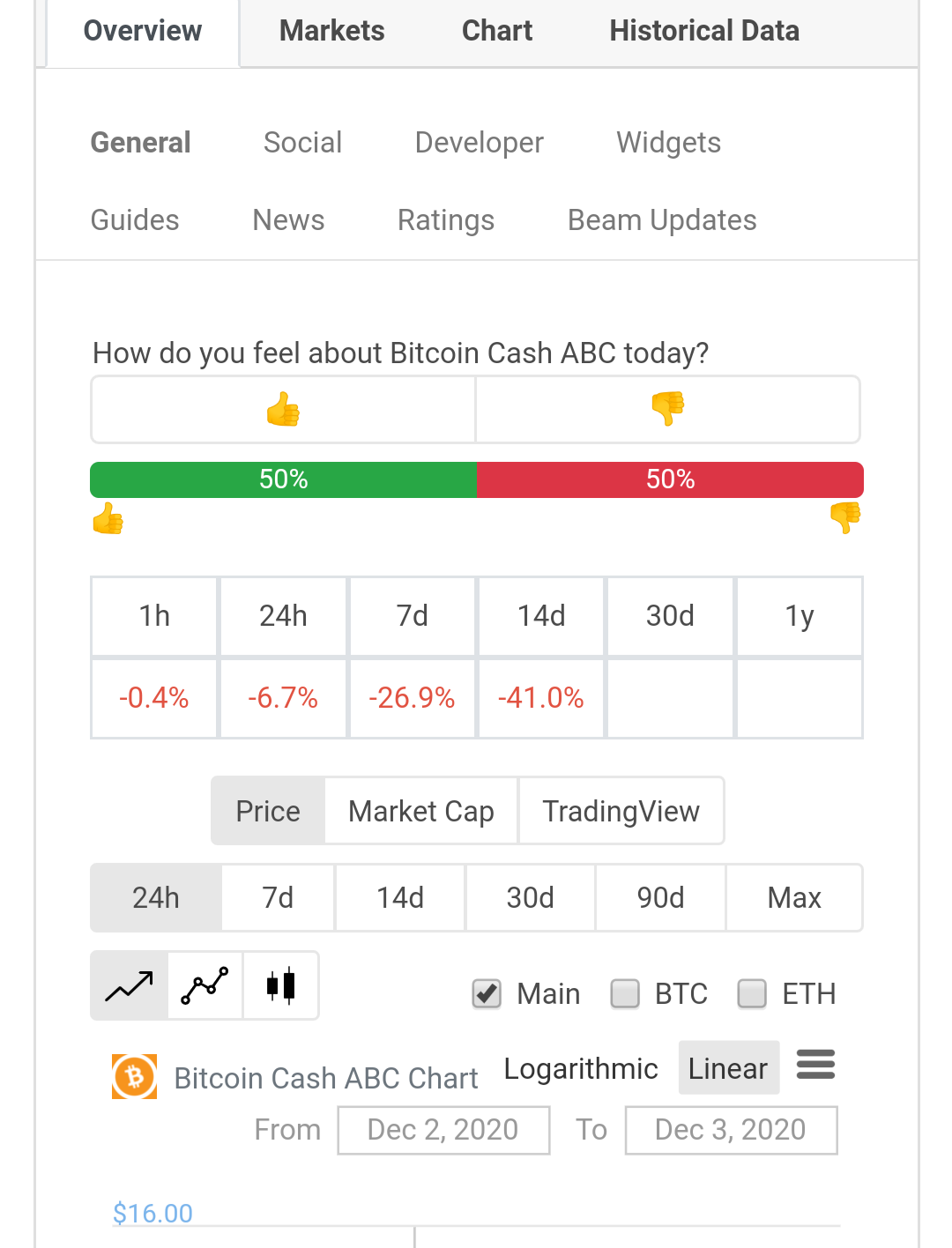The width and height of the screenshot is (952, 1248).
Task: Vote thumbs up for Bitcoin Cash ABC
Action: point(283,410)
